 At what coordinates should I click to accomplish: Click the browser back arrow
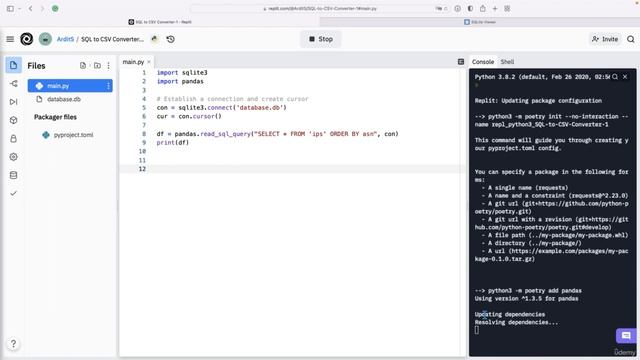coord(31,8)
